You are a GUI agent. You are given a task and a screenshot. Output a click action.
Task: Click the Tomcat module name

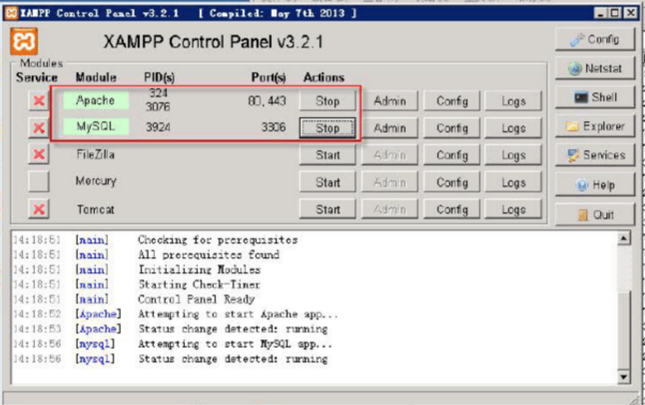click(95, 209)
